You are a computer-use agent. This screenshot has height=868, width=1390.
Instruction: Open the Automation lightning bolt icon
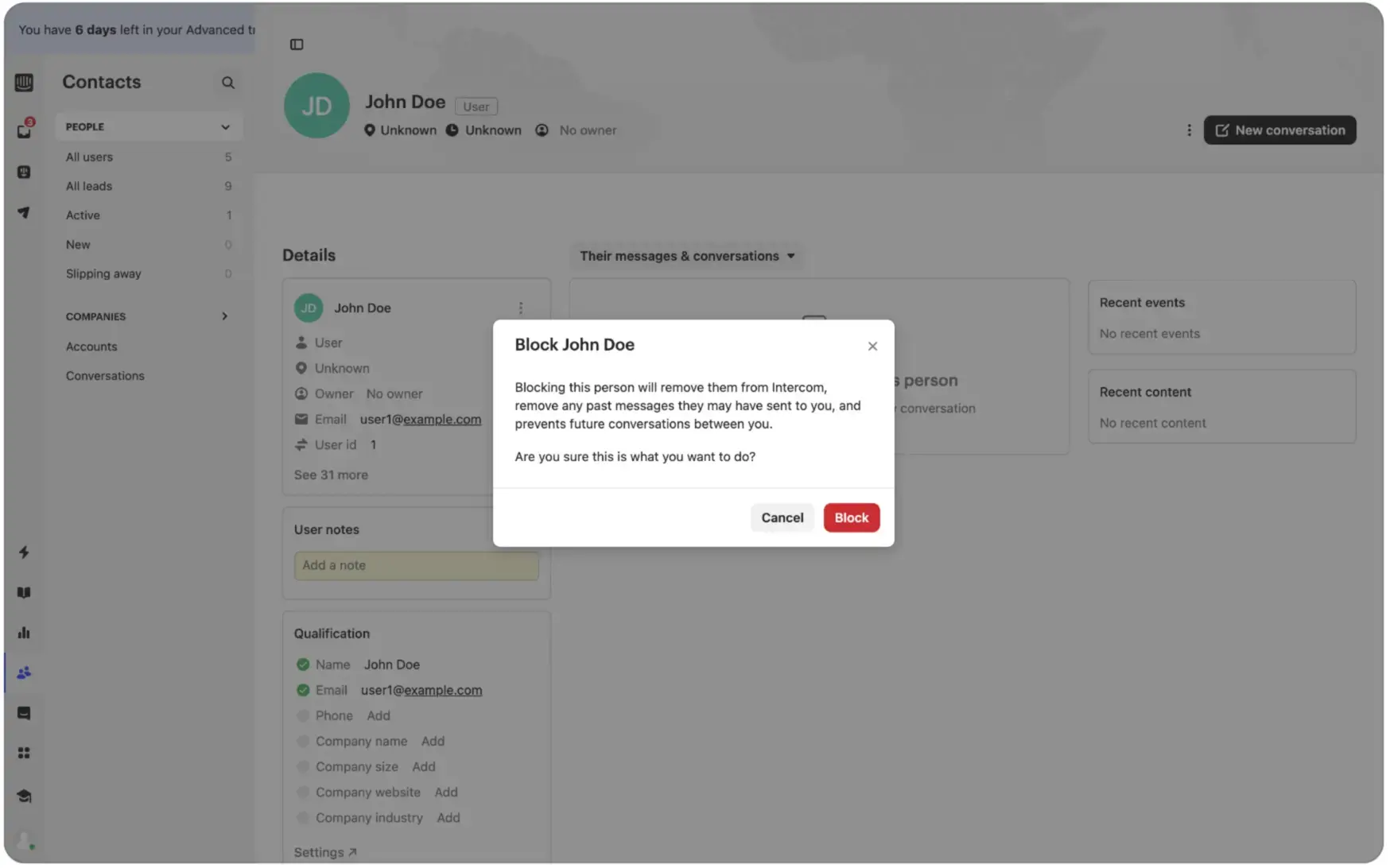point(24,552)
